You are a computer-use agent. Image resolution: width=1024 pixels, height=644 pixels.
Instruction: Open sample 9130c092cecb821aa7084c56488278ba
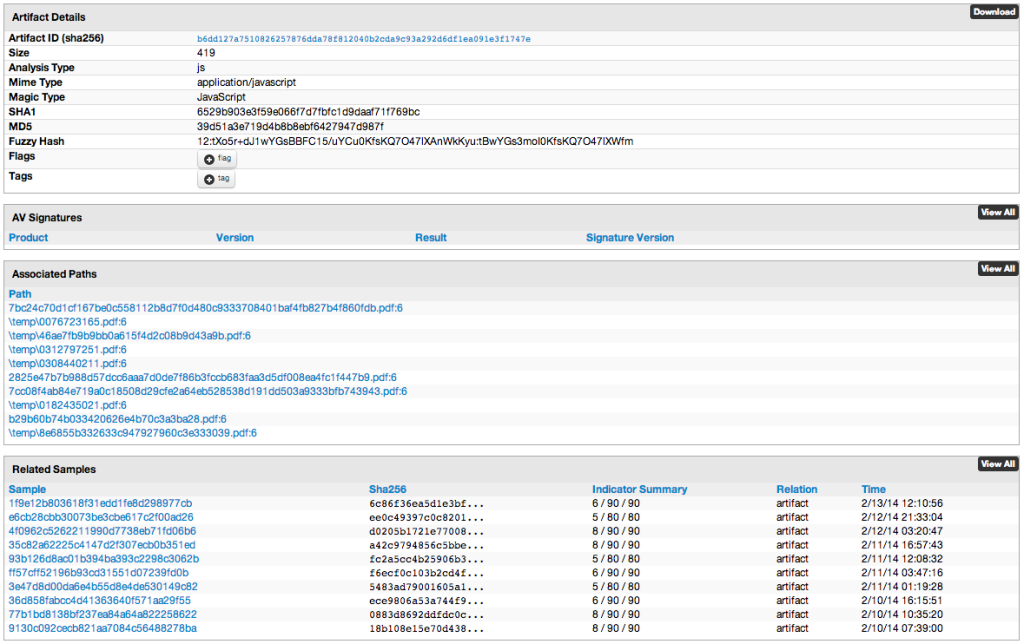[102, 628]
